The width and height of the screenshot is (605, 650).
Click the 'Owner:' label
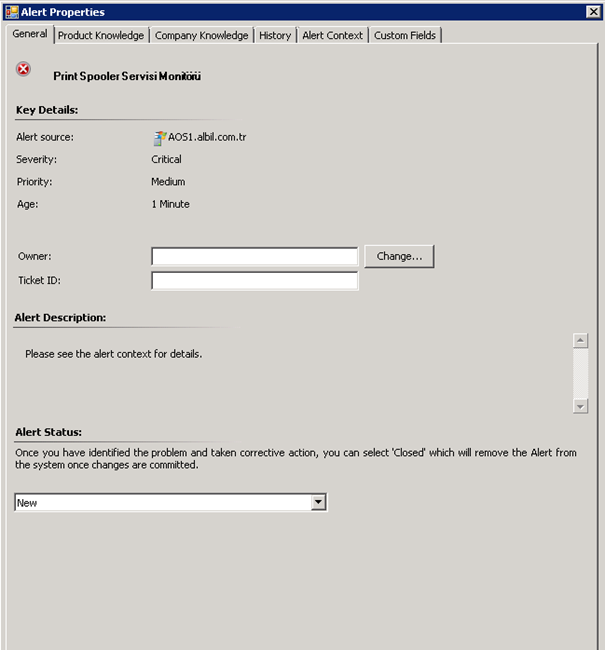[35, 256]
